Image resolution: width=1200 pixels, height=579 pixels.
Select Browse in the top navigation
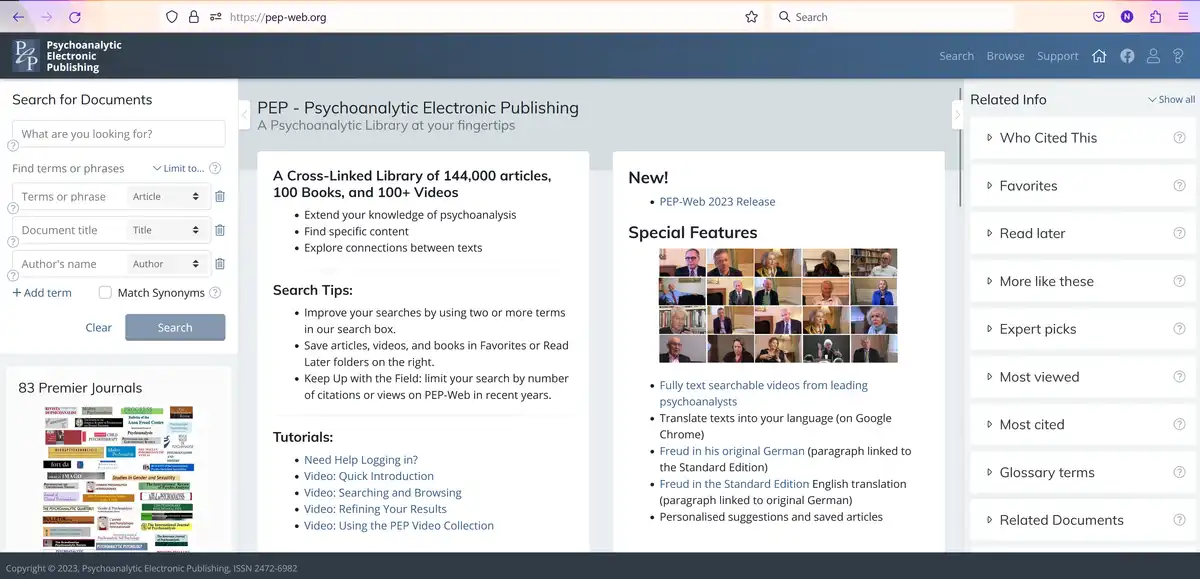(x=1005, y=56)
